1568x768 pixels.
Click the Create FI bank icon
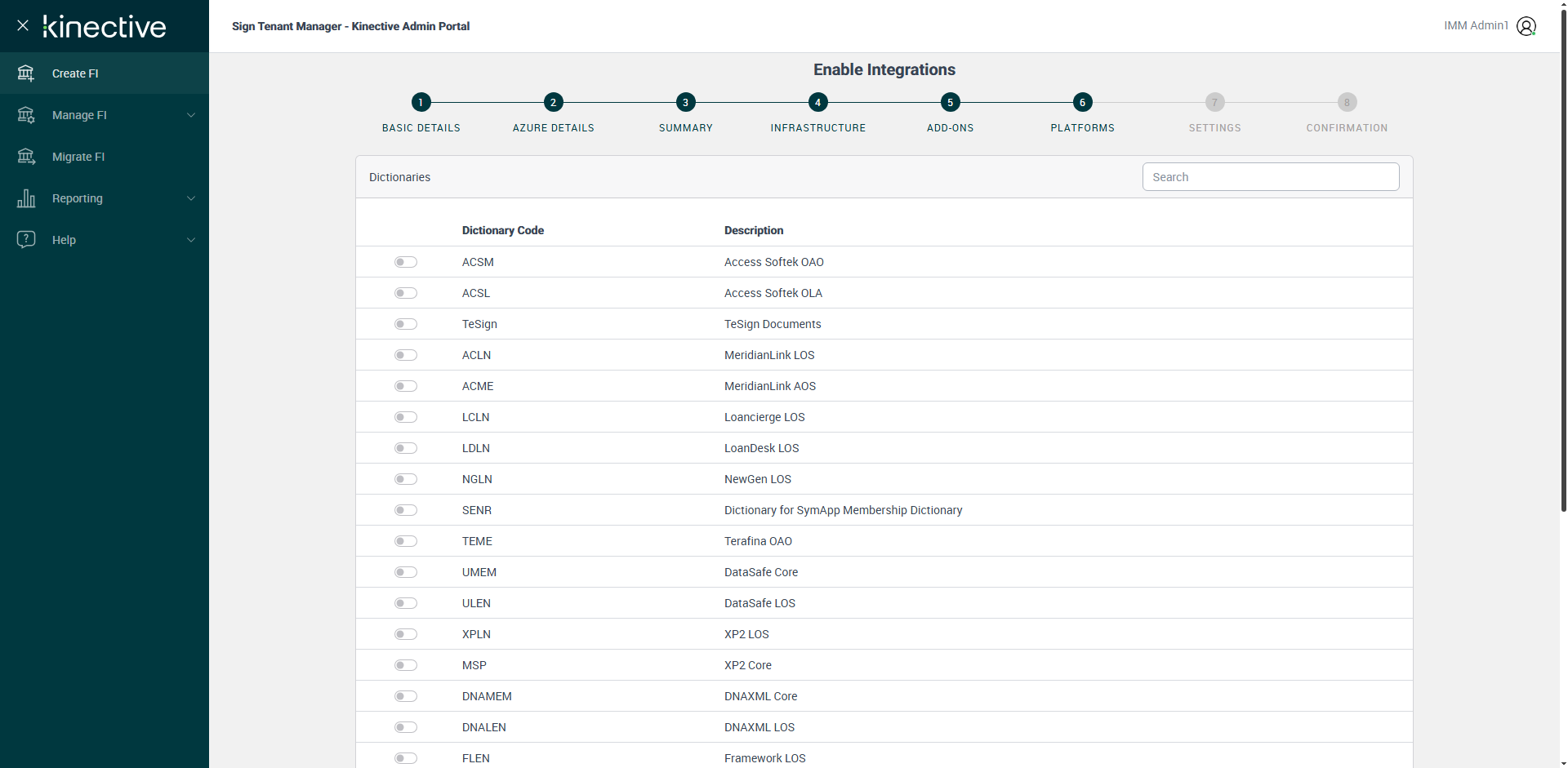click(x=26, y=73)
